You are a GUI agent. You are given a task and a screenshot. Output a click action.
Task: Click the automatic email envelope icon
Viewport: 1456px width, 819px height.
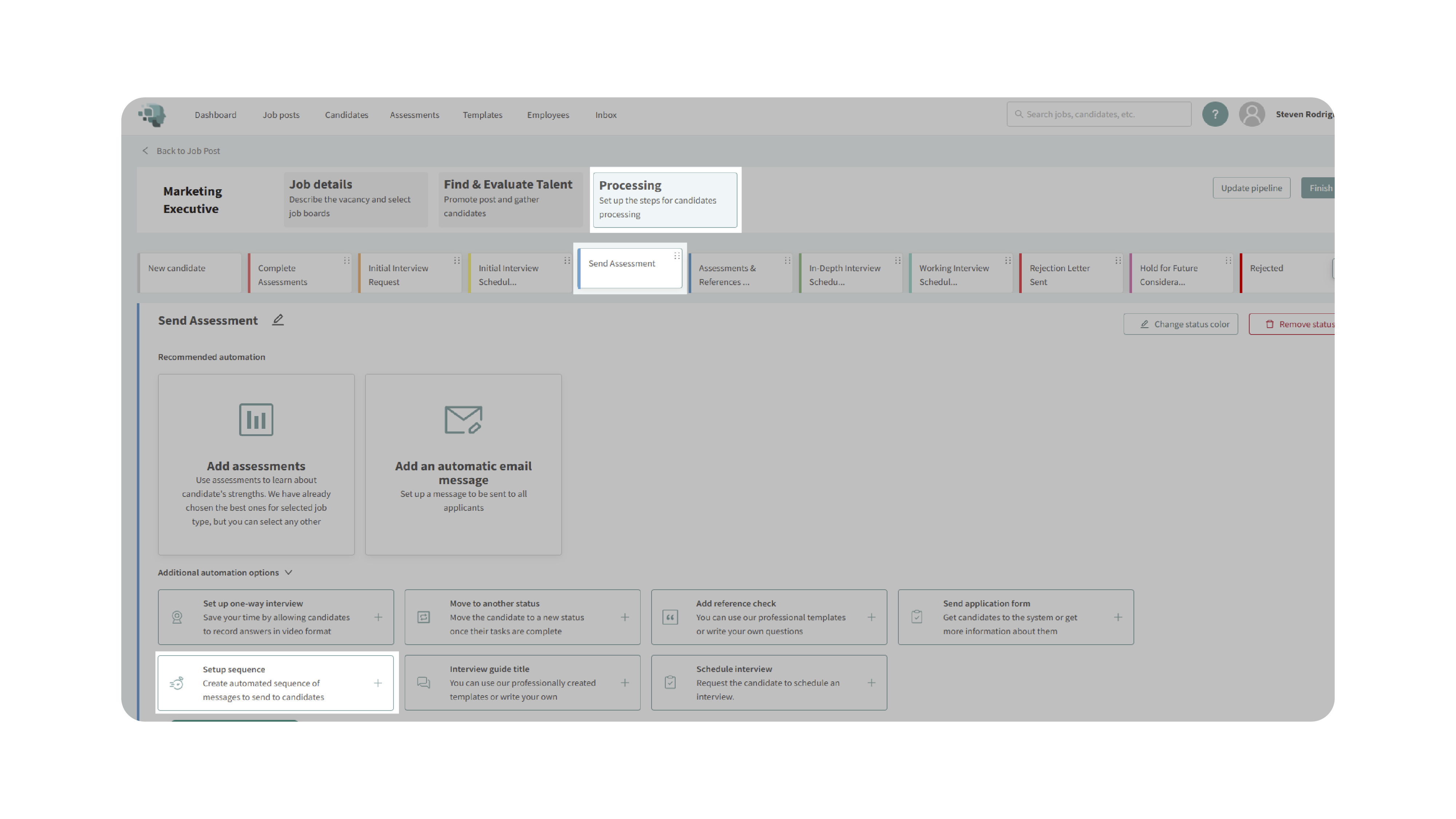[x=463, y=419]
